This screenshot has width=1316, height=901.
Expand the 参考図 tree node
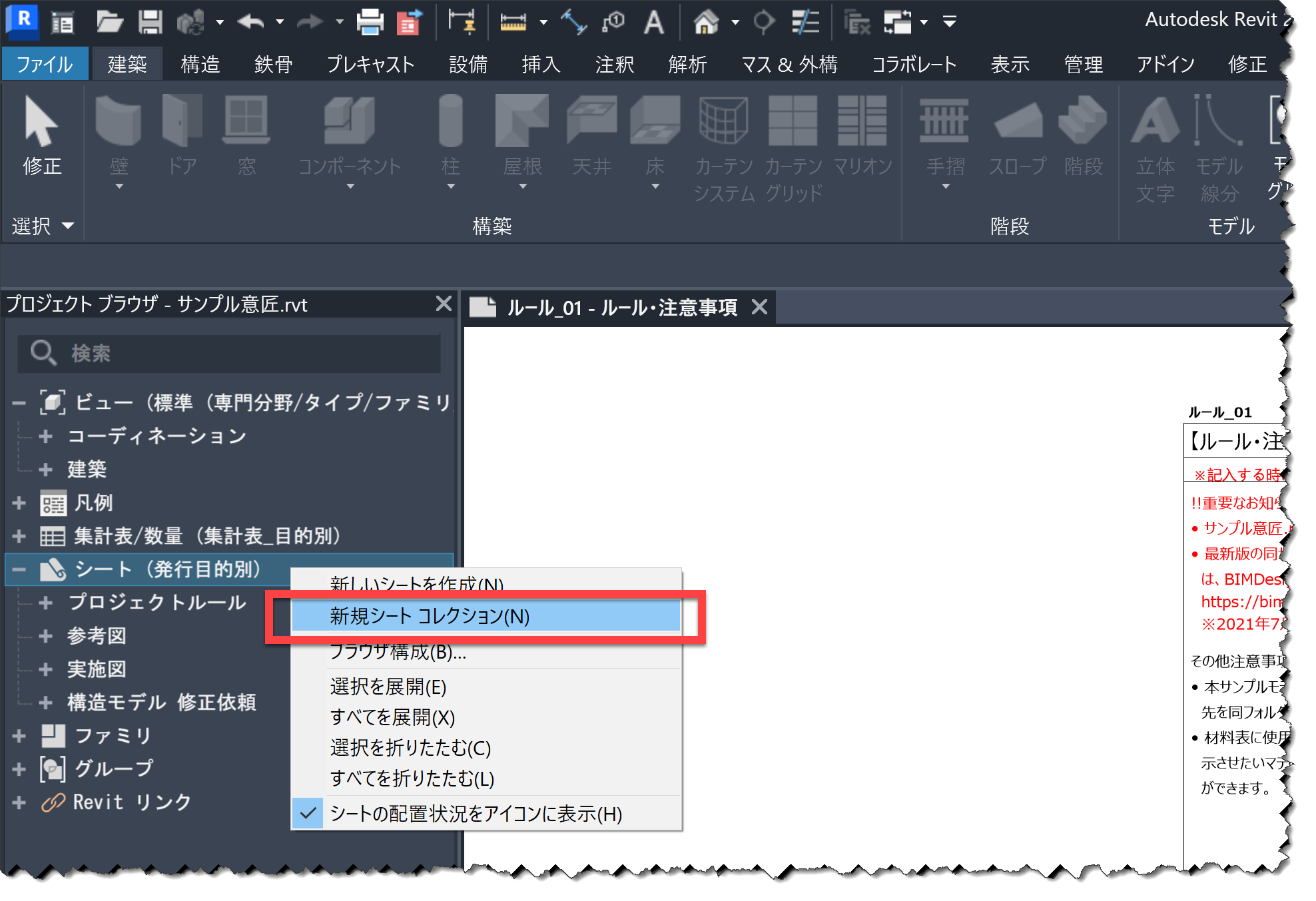(x=45, y=636)
